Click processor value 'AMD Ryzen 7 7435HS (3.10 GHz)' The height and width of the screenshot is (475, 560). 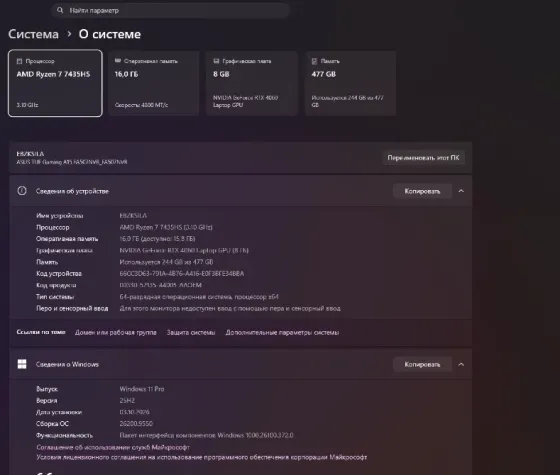(x=166, y=227)
